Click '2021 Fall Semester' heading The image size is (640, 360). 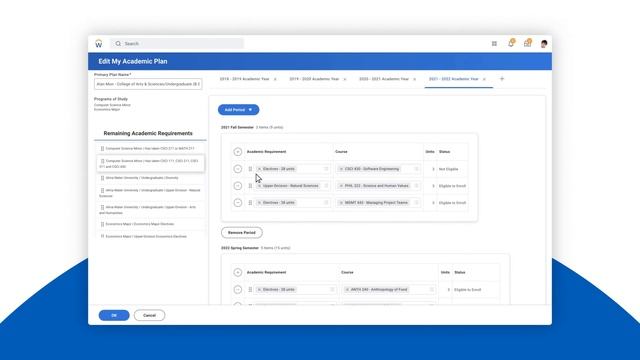point(237,127)
